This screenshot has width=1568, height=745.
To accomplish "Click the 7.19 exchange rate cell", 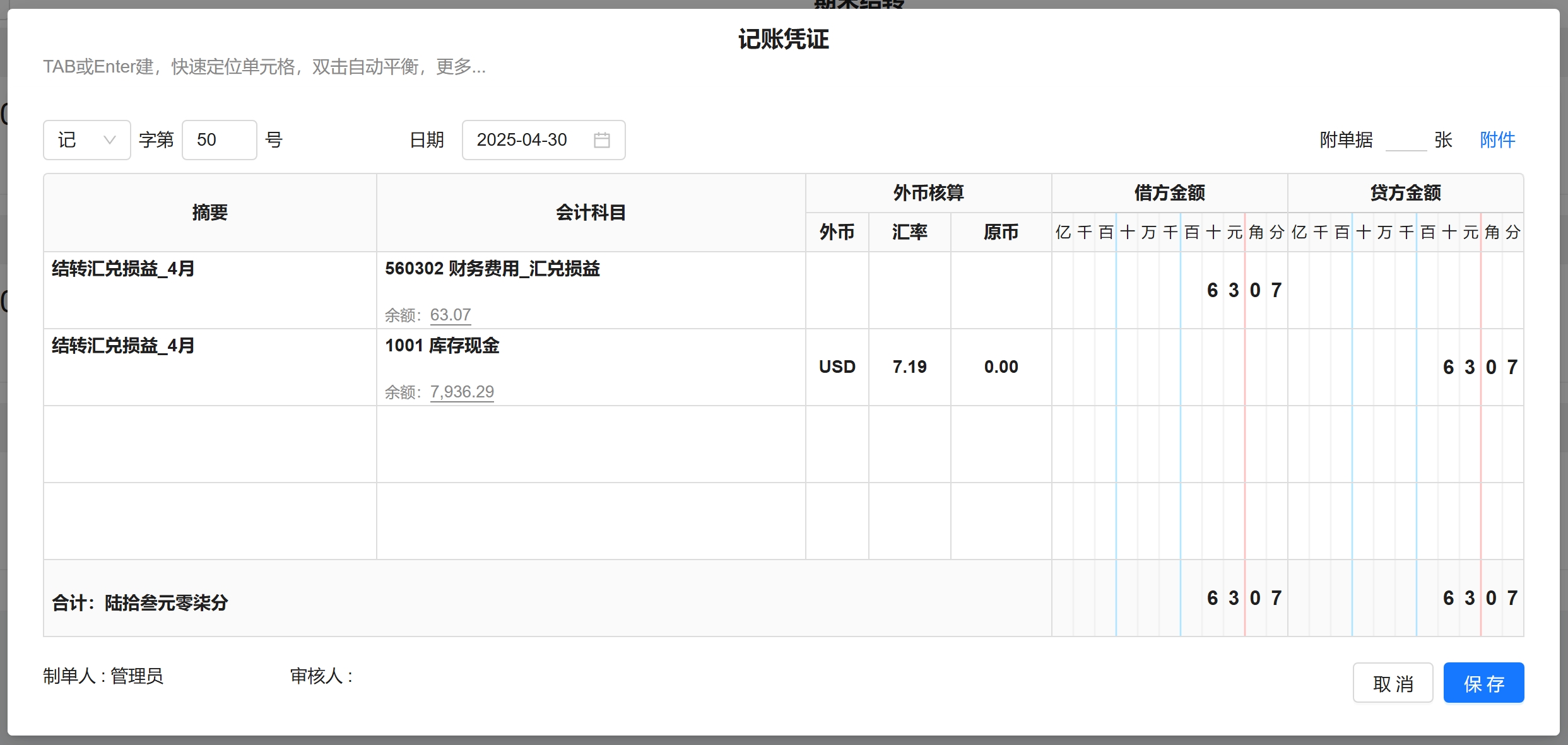I will click(x=909, y=367).
